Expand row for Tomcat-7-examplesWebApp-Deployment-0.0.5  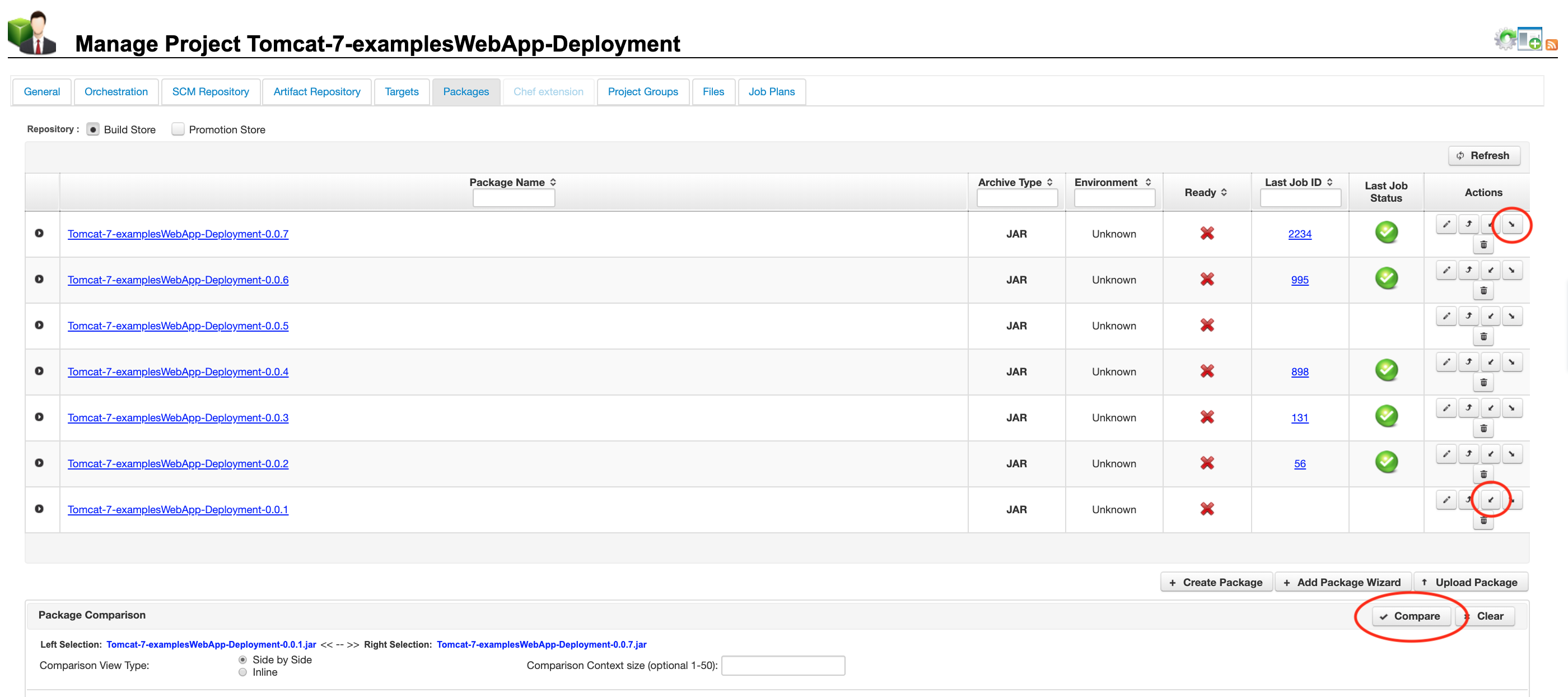(x=39, y=326)
